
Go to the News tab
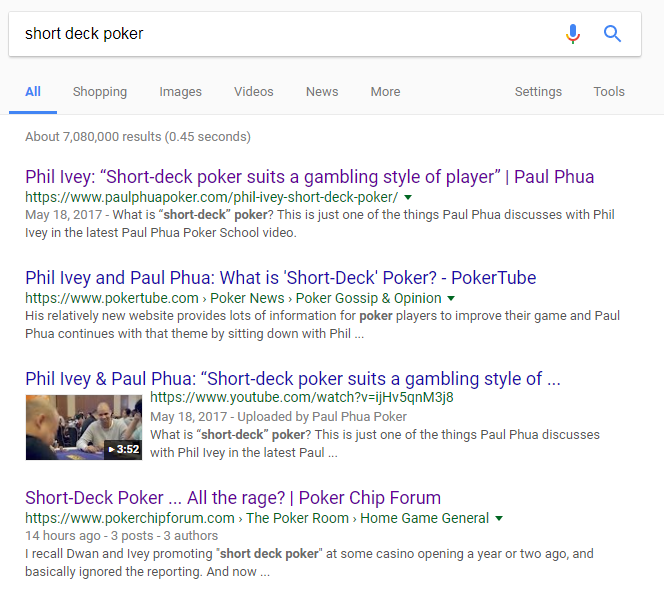[x=322, y=92]
